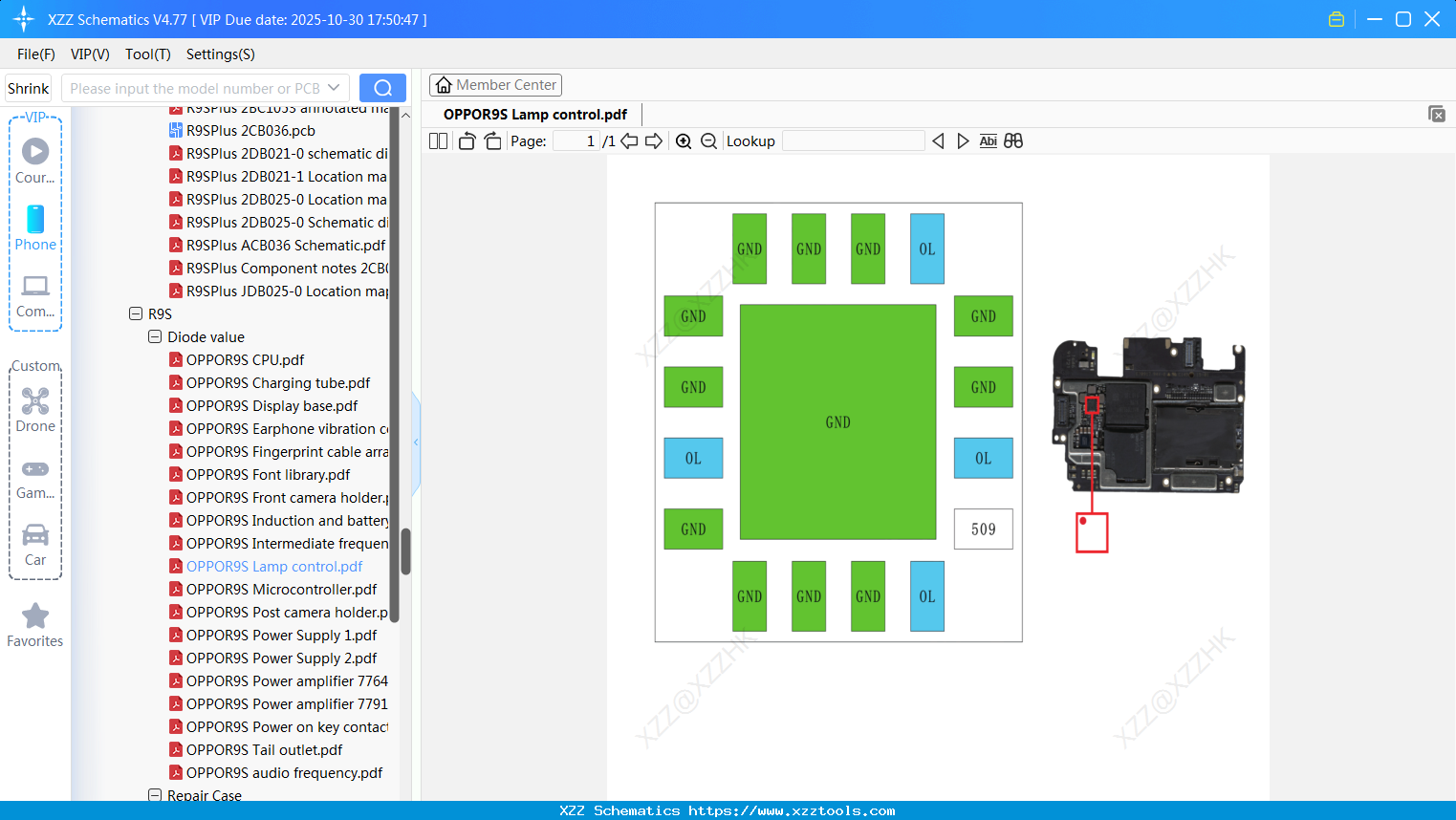The width and height of the screenshot is (1456, 820).
Task: Open OPPOR9S Post camera holder file
Action: coord(278,613)
